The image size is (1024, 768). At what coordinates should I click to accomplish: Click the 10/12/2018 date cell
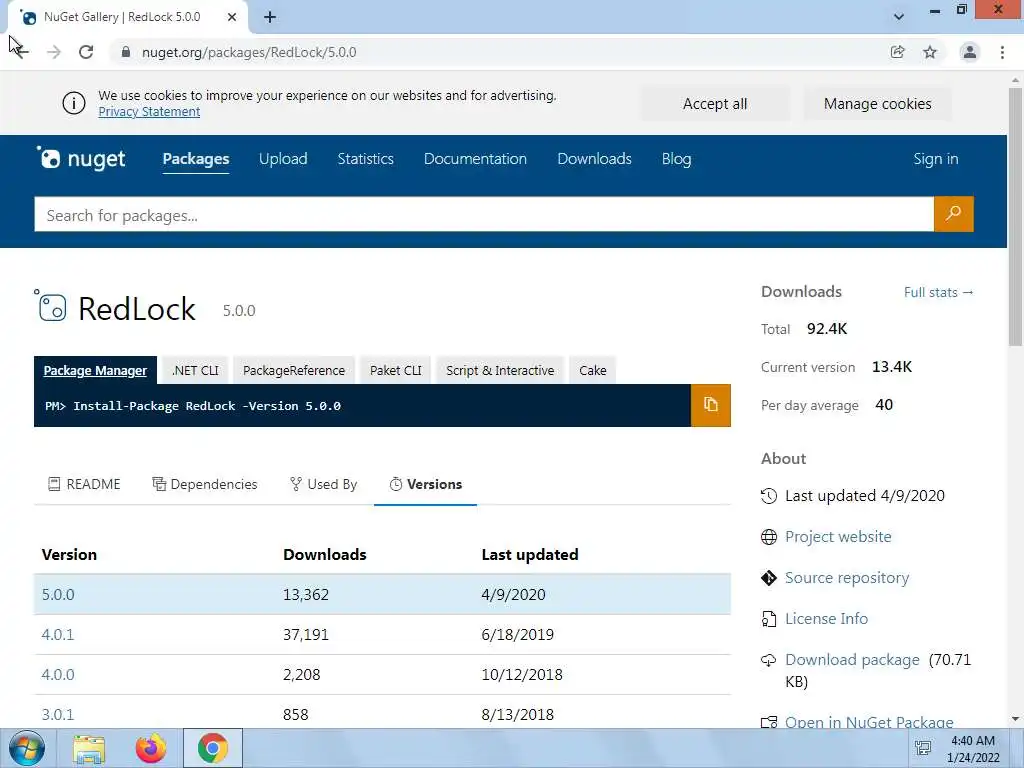click(x=522, y=674)
